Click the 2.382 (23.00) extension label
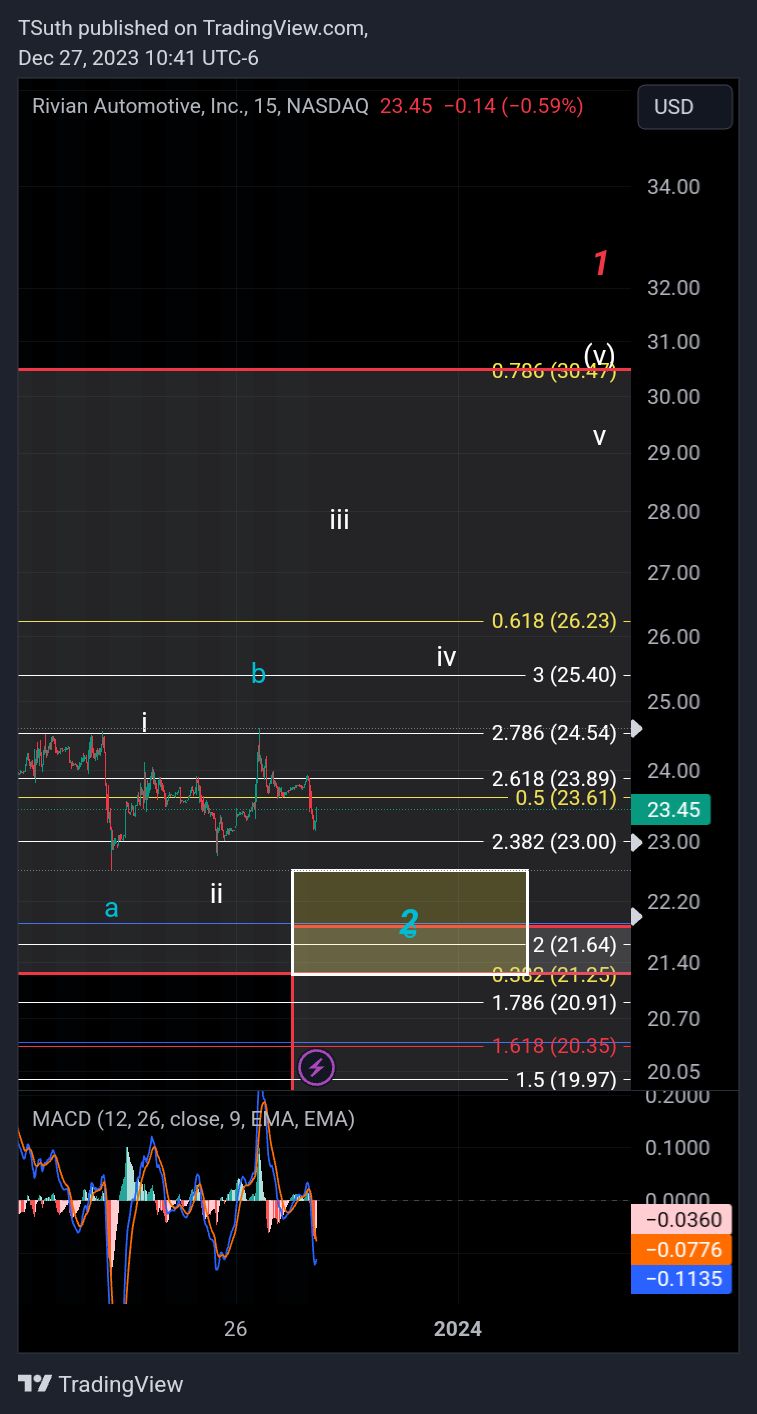757x1414 pixels. [554, 842]
